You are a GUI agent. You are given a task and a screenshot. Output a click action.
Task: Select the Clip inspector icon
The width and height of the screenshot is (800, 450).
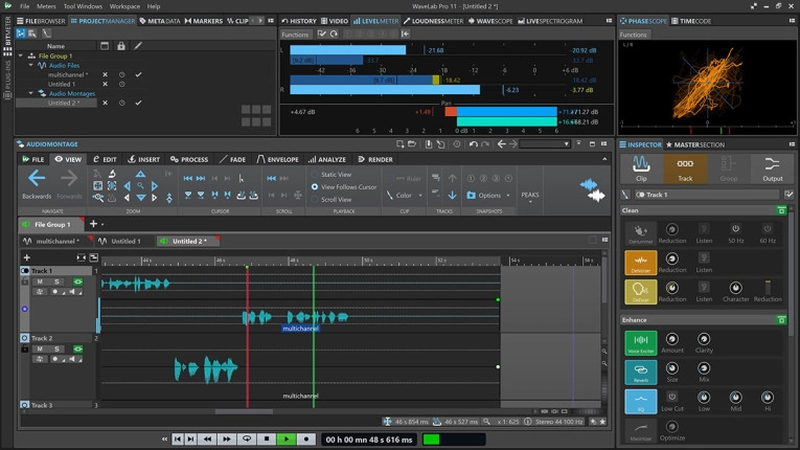tap(641, 165)
